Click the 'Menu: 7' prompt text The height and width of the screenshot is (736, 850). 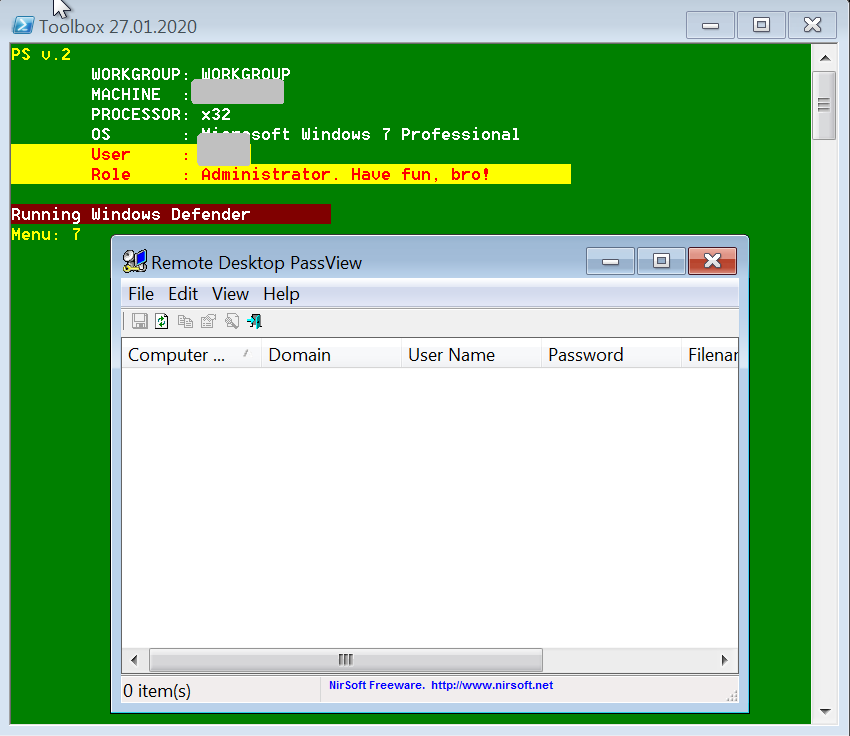point(46,234)
